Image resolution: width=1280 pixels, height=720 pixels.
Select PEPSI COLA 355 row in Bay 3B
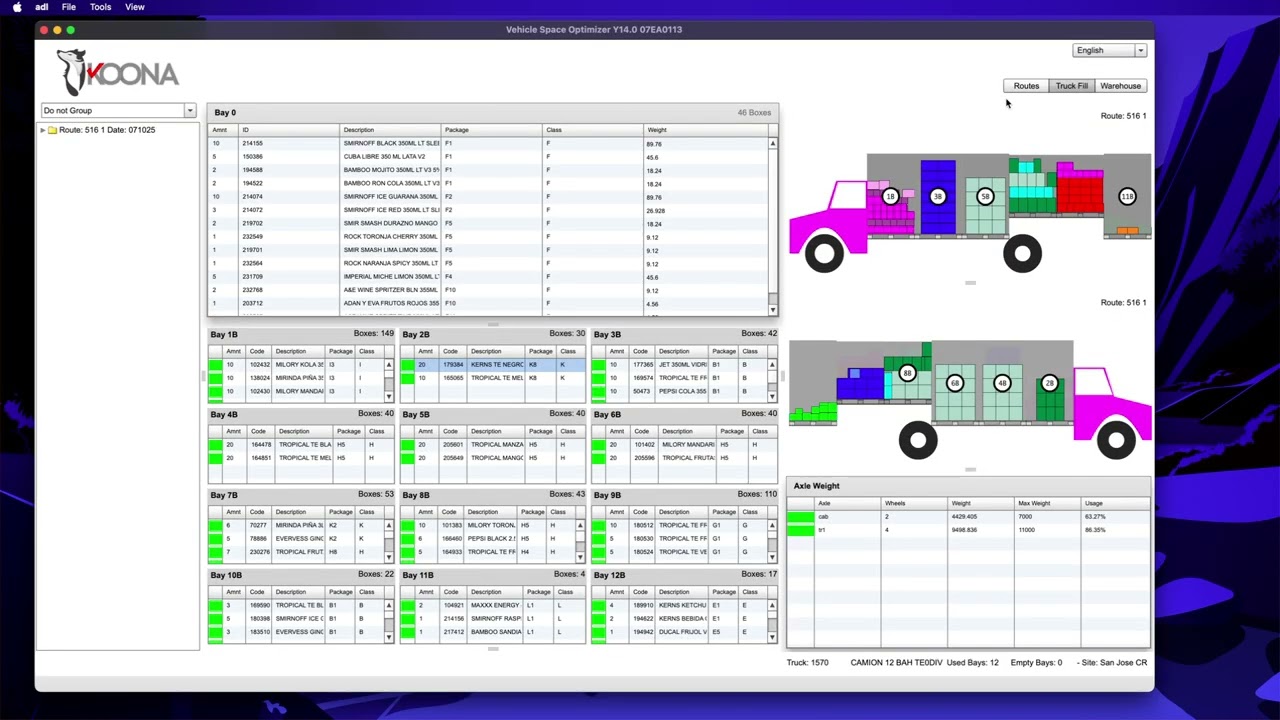680,392
